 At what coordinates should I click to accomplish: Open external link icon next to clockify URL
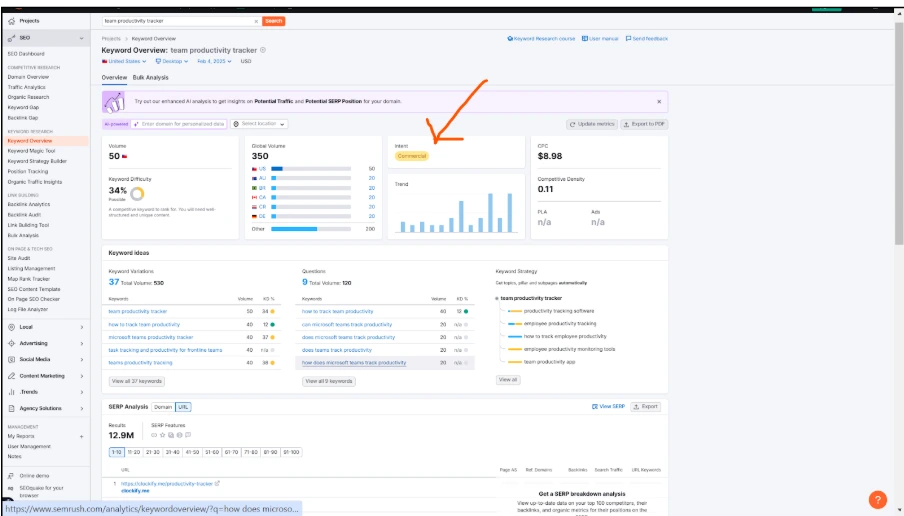(217, 484)
